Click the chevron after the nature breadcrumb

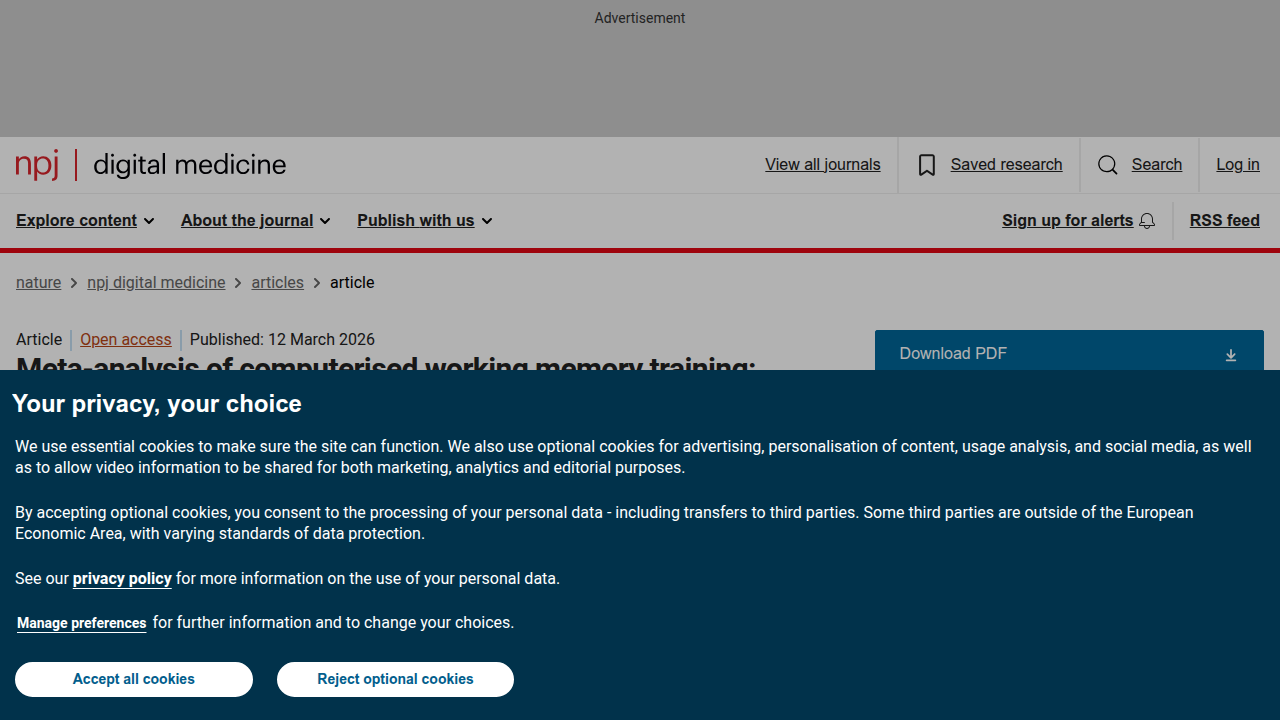pos(74,283)
